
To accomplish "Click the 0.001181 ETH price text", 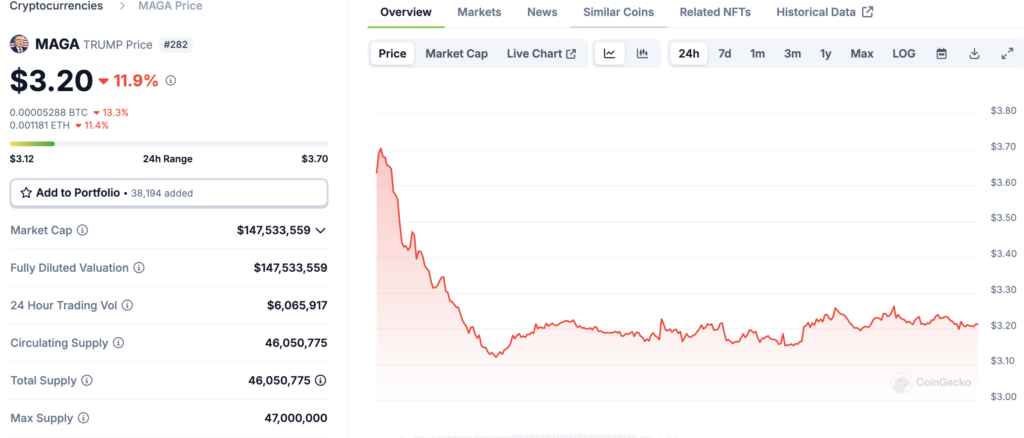I will pos(40,125).
